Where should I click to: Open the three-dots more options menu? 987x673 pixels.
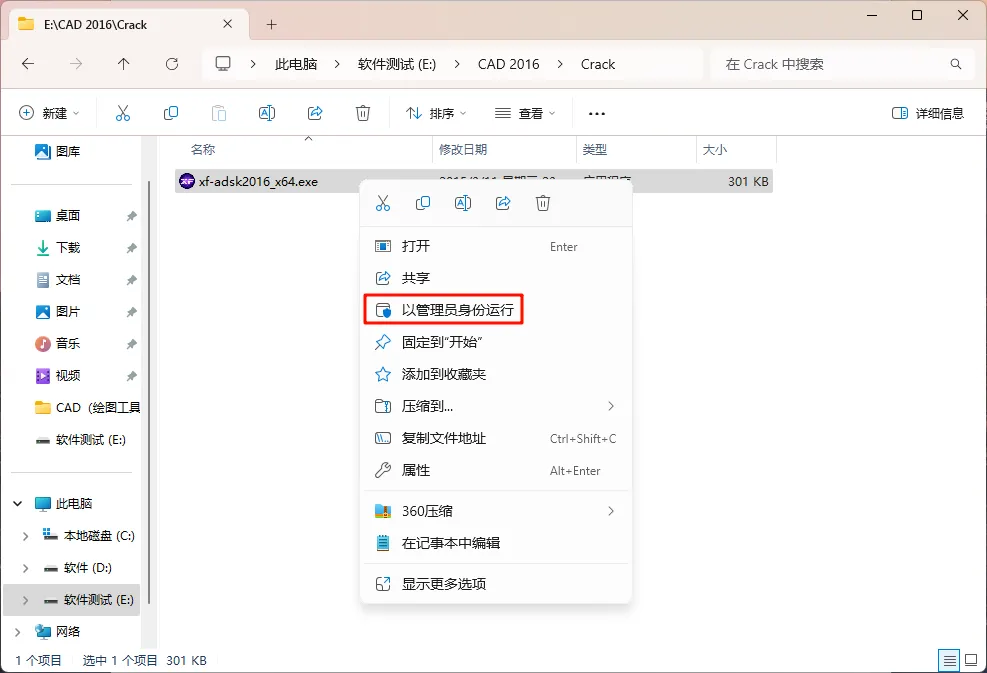pos(597,114)
